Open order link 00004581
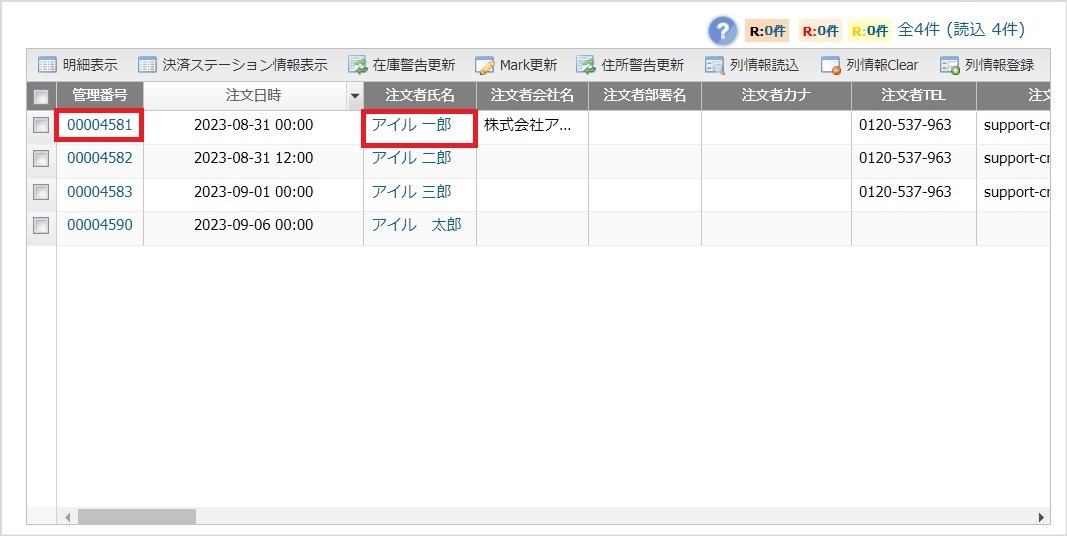The width and height of the screenshot is (1067, 536). 99,125
